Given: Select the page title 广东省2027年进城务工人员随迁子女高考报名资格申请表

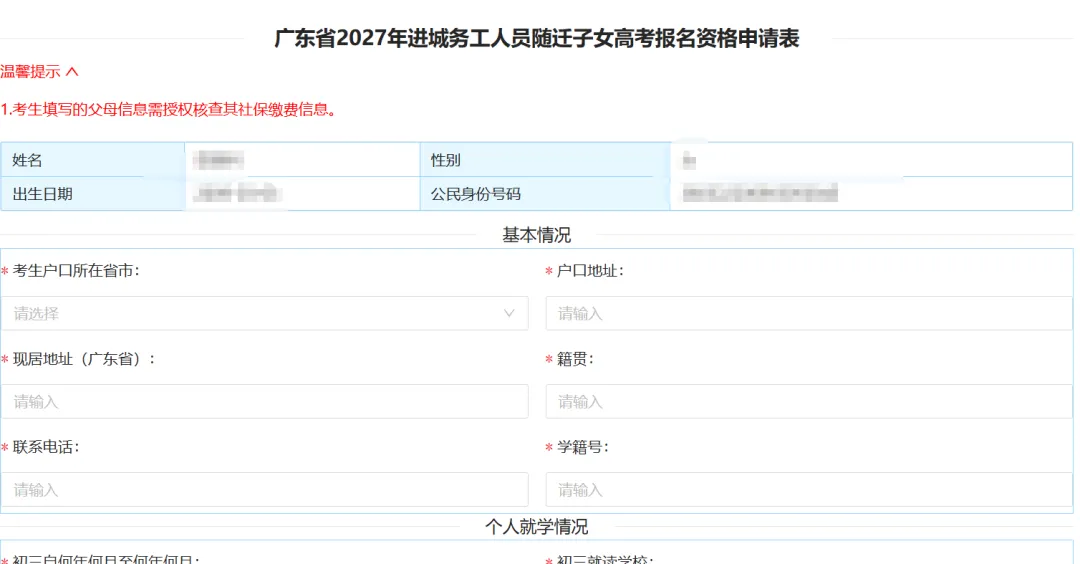Looking at the screenshot, I should coord(537,38).
